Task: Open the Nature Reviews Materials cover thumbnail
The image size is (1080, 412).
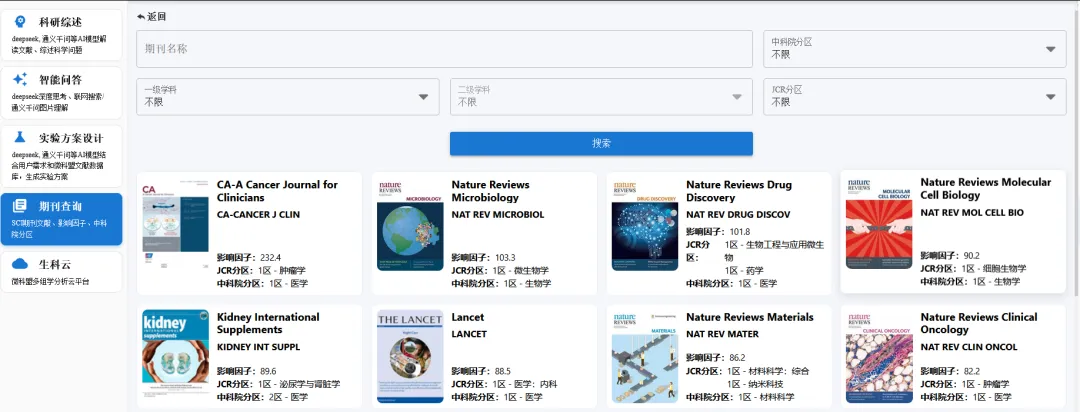Action: 645,356
